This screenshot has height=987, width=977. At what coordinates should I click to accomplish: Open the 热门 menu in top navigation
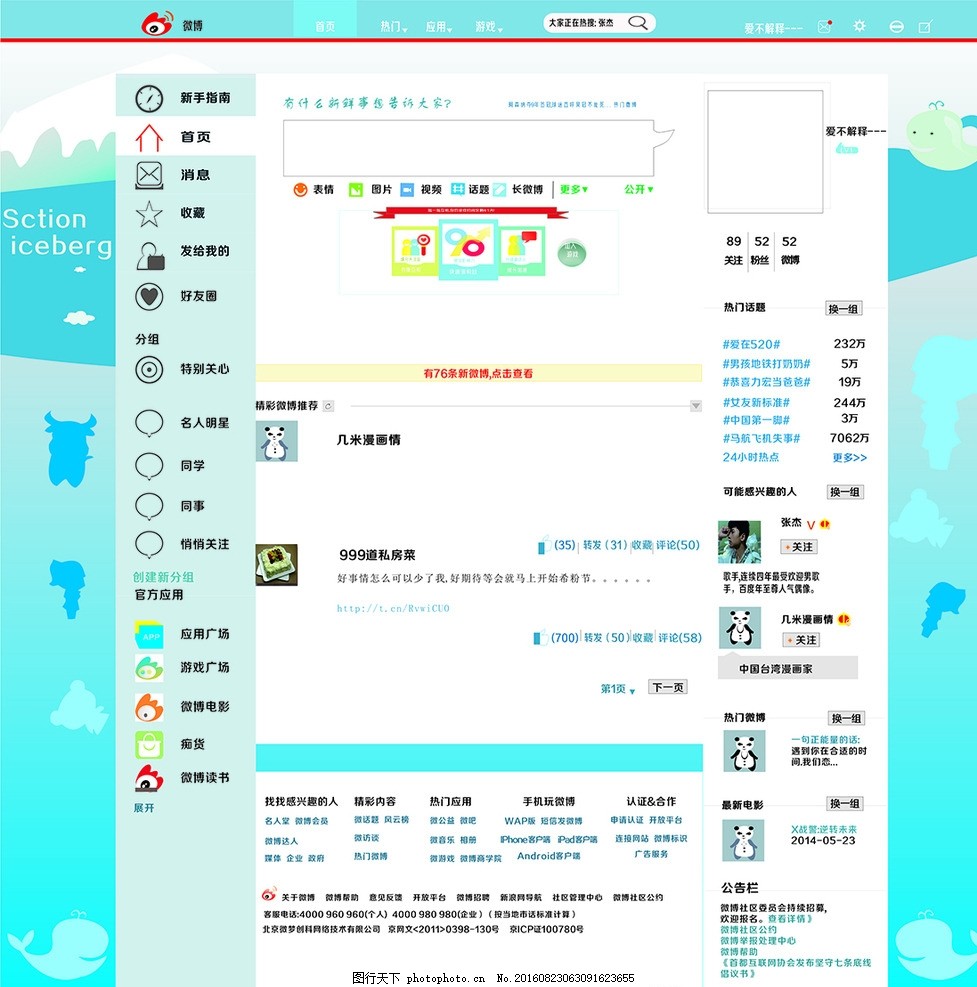point(393,27)
